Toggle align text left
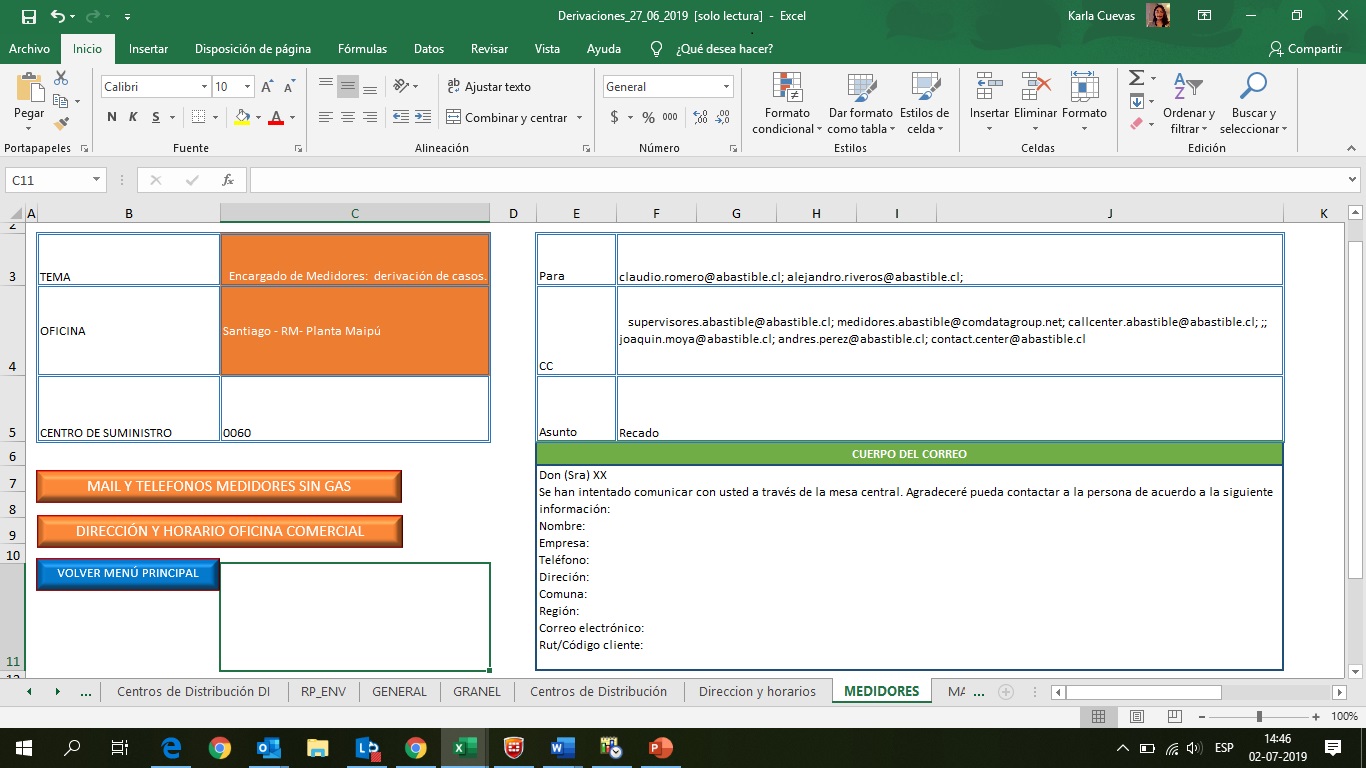This screenshot has height=768, width=1366. (x=326, y=117)
